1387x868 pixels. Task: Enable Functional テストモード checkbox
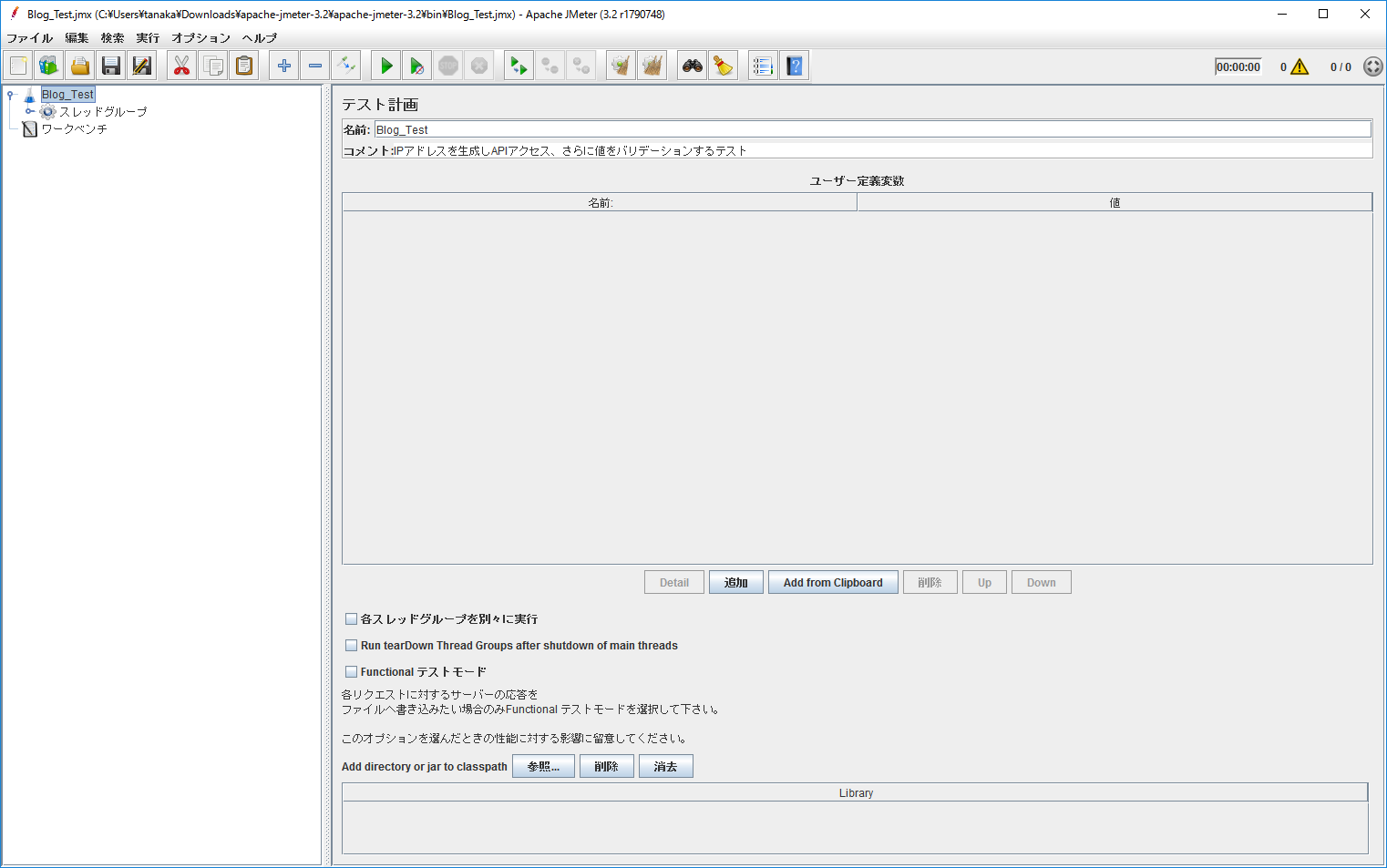click(x=351, y=672)
